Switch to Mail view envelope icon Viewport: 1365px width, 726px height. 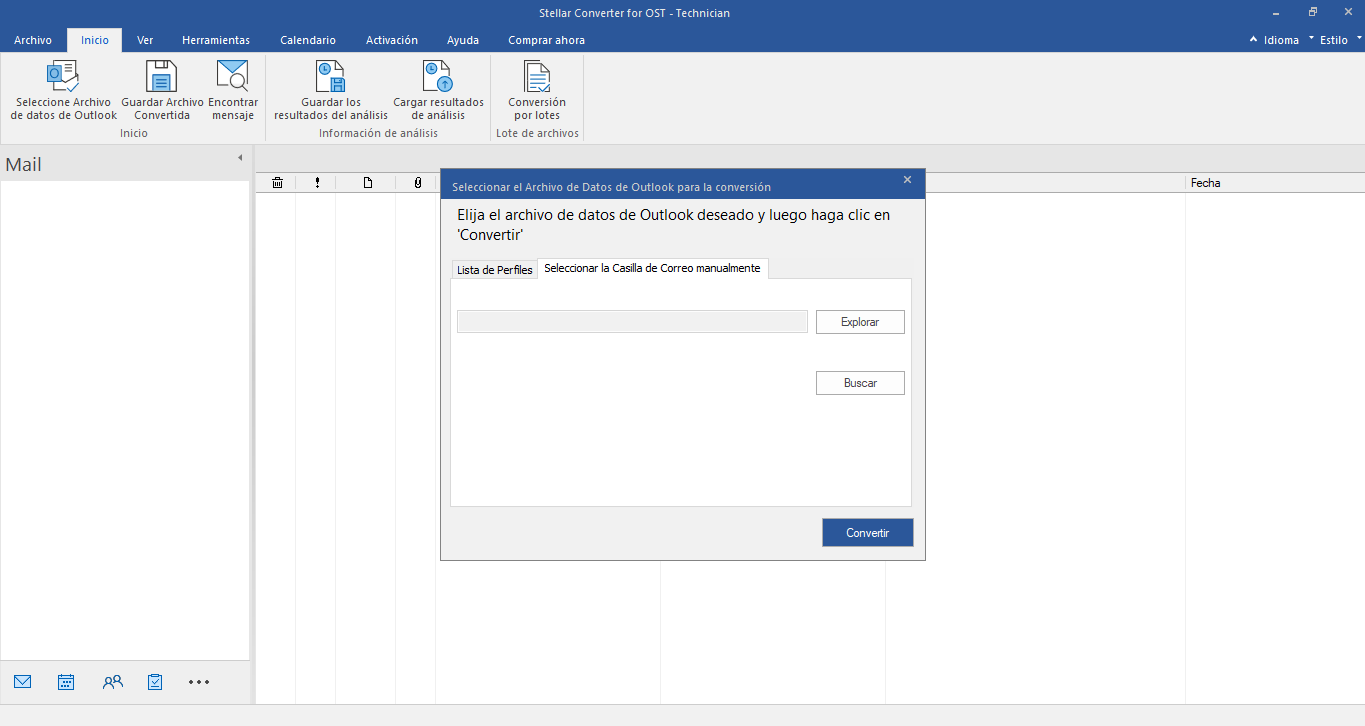click(23, 682)
